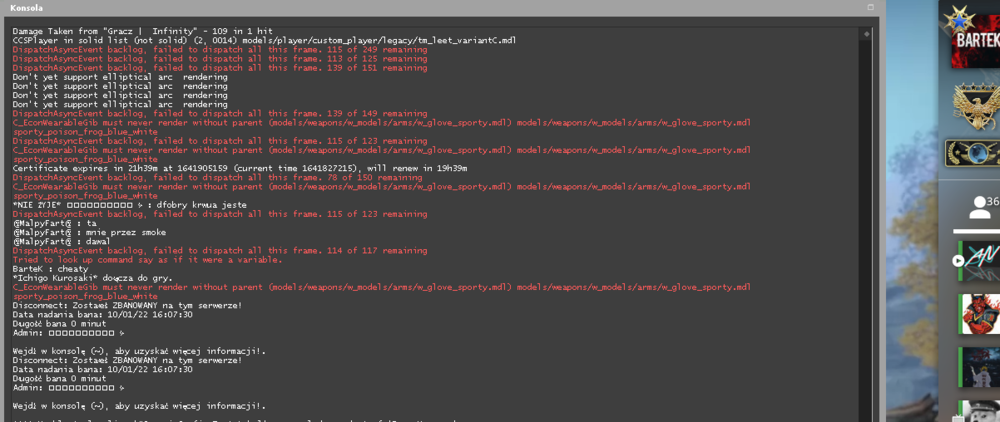Click the '115 of 249 remaining' backlog line
Viewport: 1000px width, 422px height.
pyautogui.click(x=220, y=50)
